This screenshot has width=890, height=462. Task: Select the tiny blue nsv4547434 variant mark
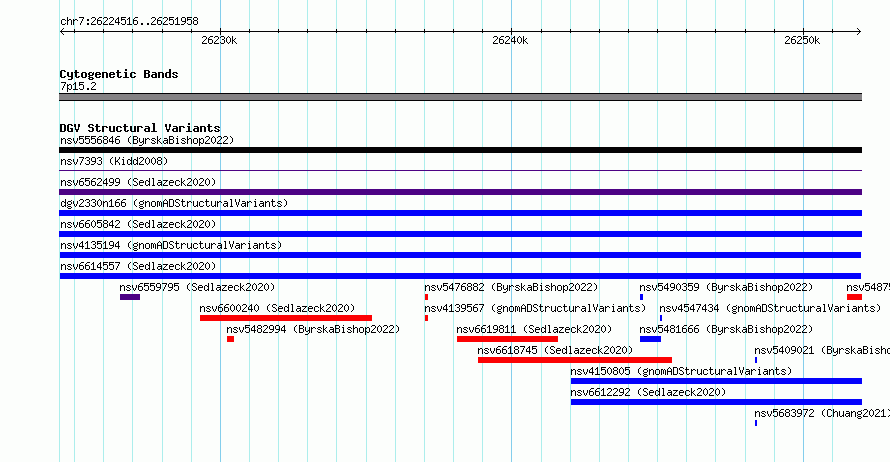[661, 318]
